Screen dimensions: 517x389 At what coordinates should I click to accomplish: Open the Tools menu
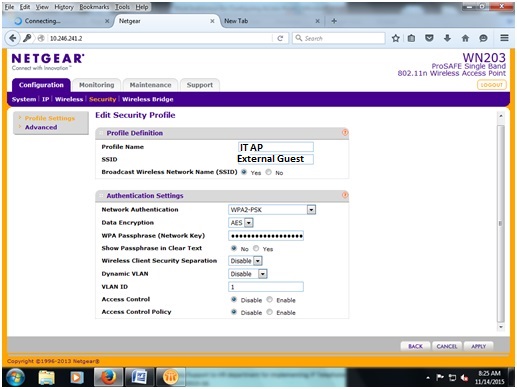tap(122, 7)
